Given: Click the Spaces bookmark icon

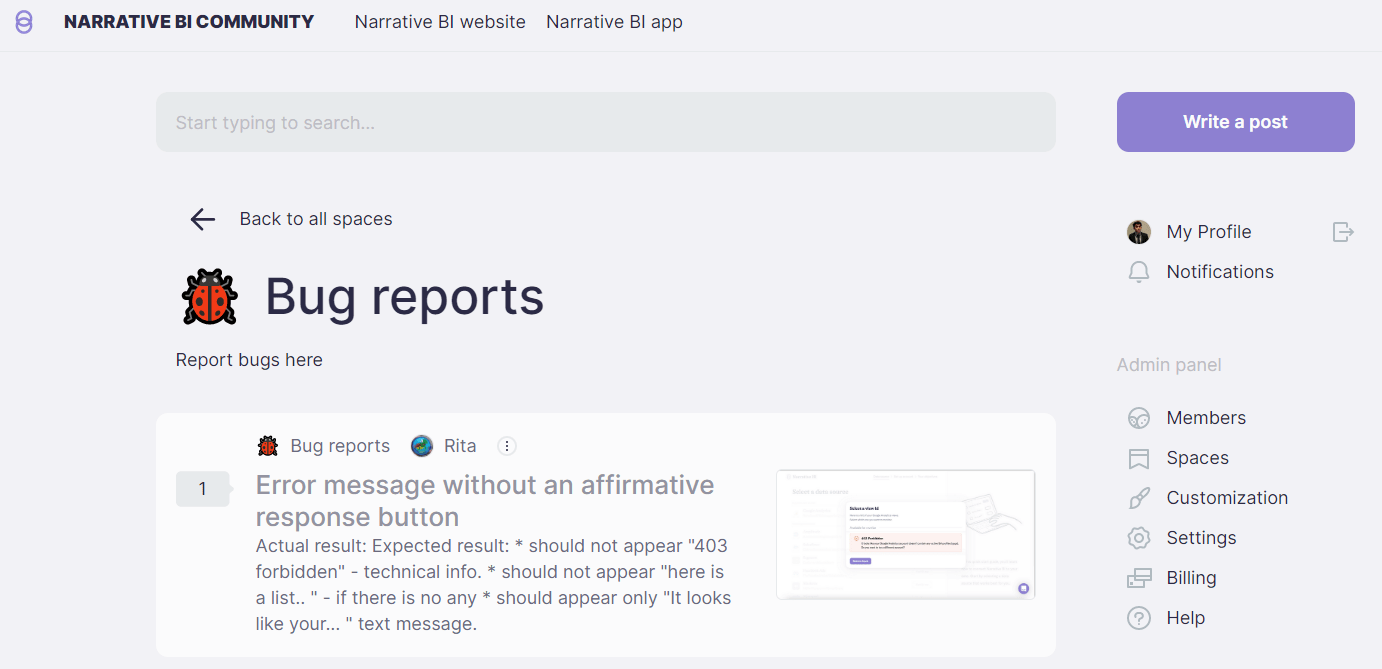Looking at the screenshot, I should (1139, 458).
